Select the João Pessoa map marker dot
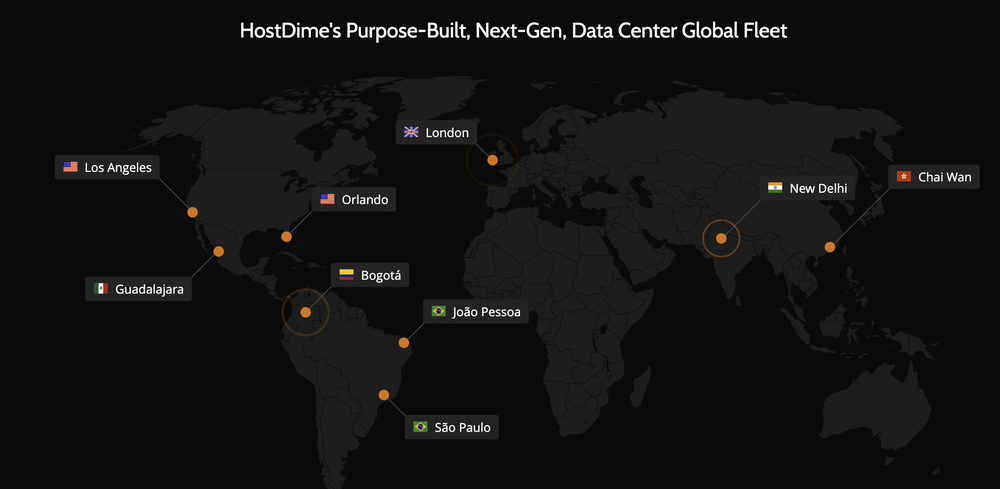The image size is (1000, 489). [x=404, y=343]
